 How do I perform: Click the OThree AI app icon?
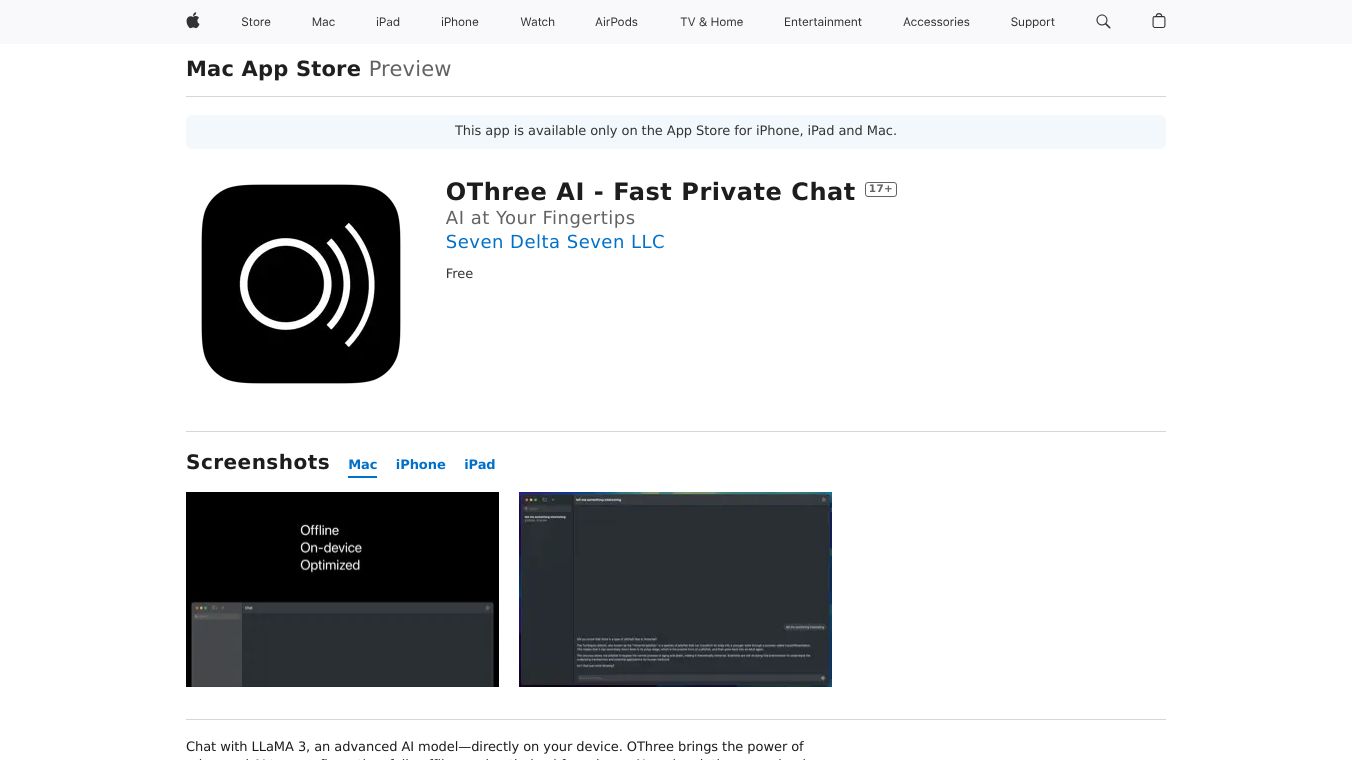pos(301,284)
